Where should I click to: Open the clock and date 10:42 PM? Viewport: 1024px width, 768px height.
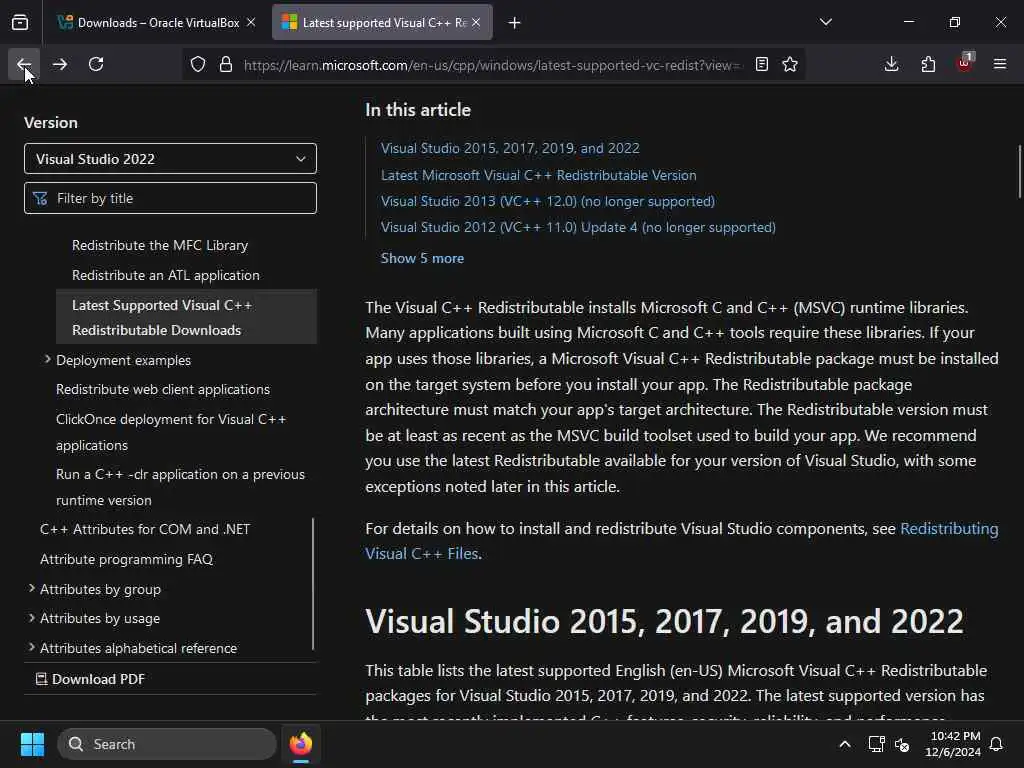coord(953,744)
